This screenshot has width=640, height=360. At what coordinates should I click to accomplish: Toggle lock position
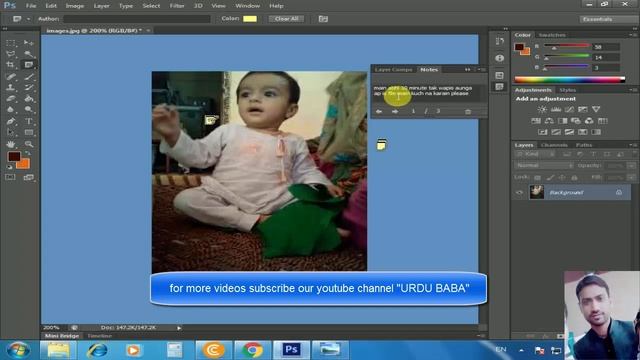coord(562,178)
